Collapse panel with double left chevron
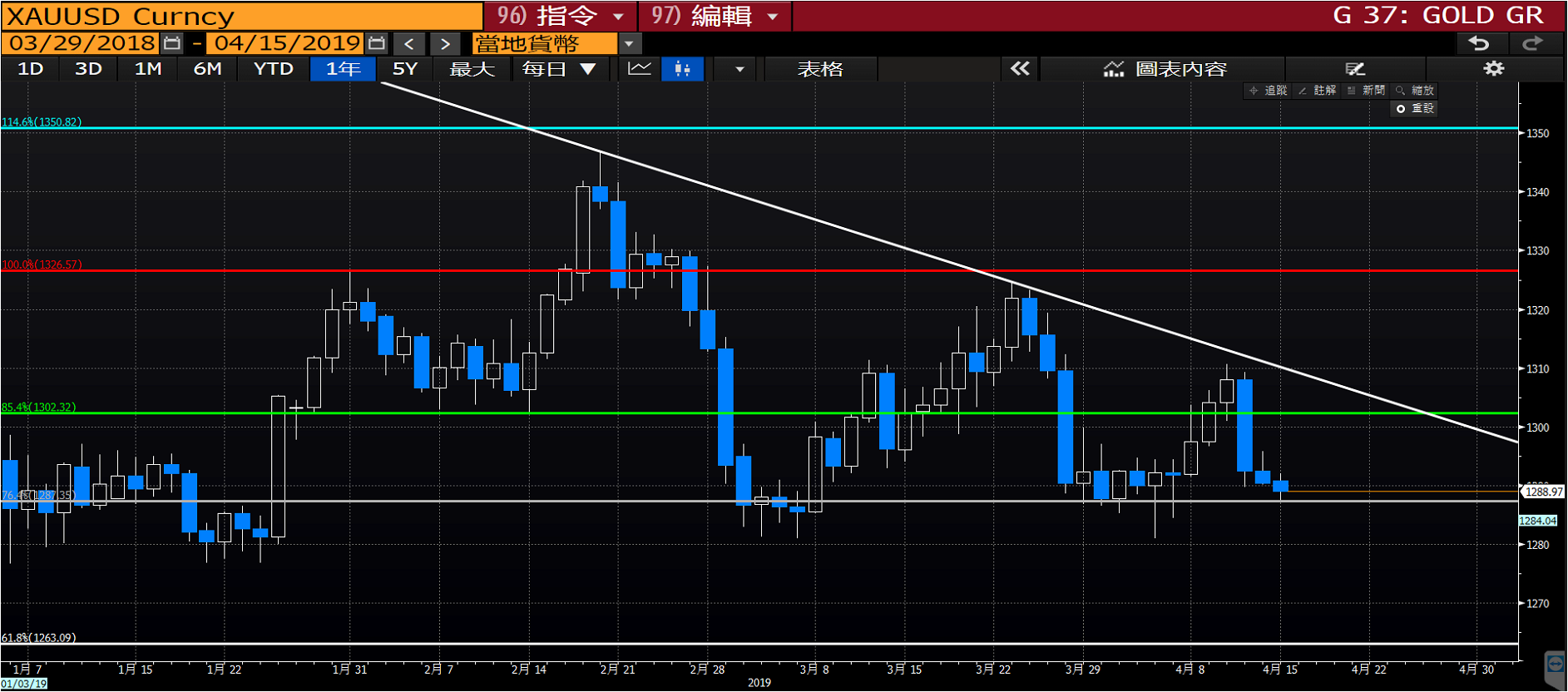This screenshot has width=1568, height=692. click(x=1020, y=69)
